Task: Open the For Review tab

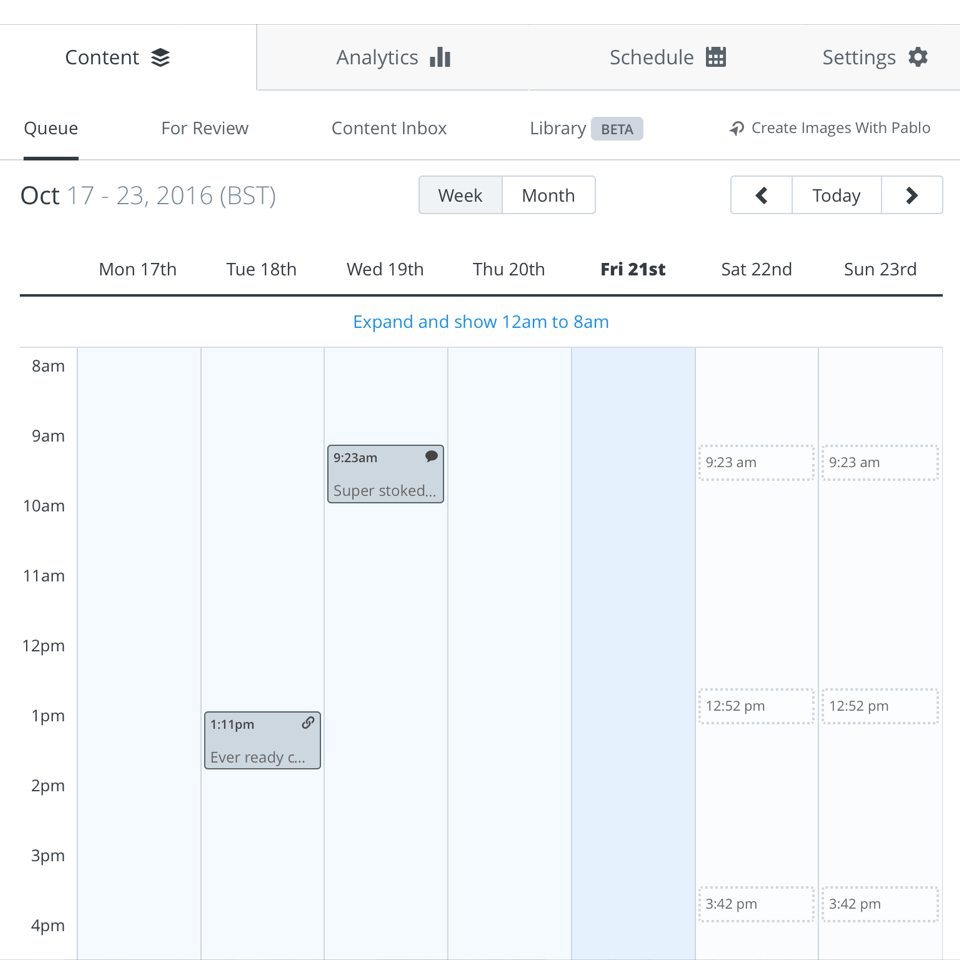Action: pyautogui.click(x=205, y=128)
